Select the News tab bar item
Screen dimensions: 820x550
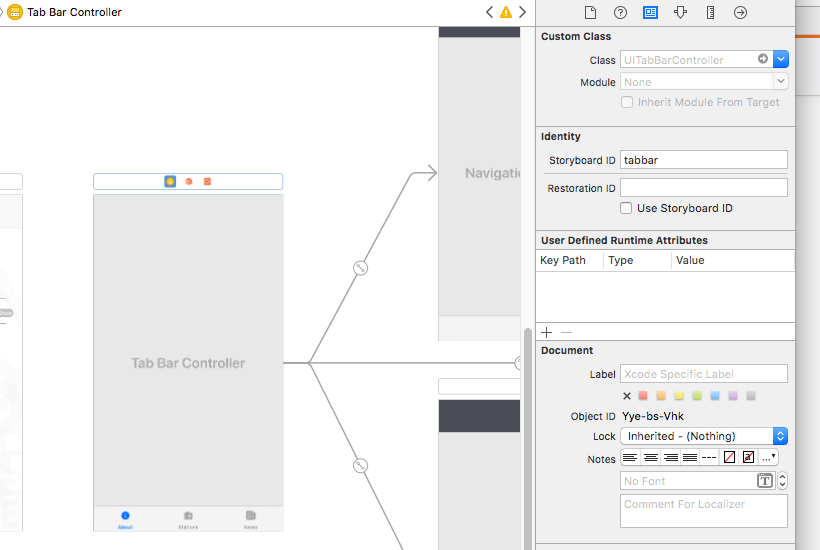pos(250,518)
